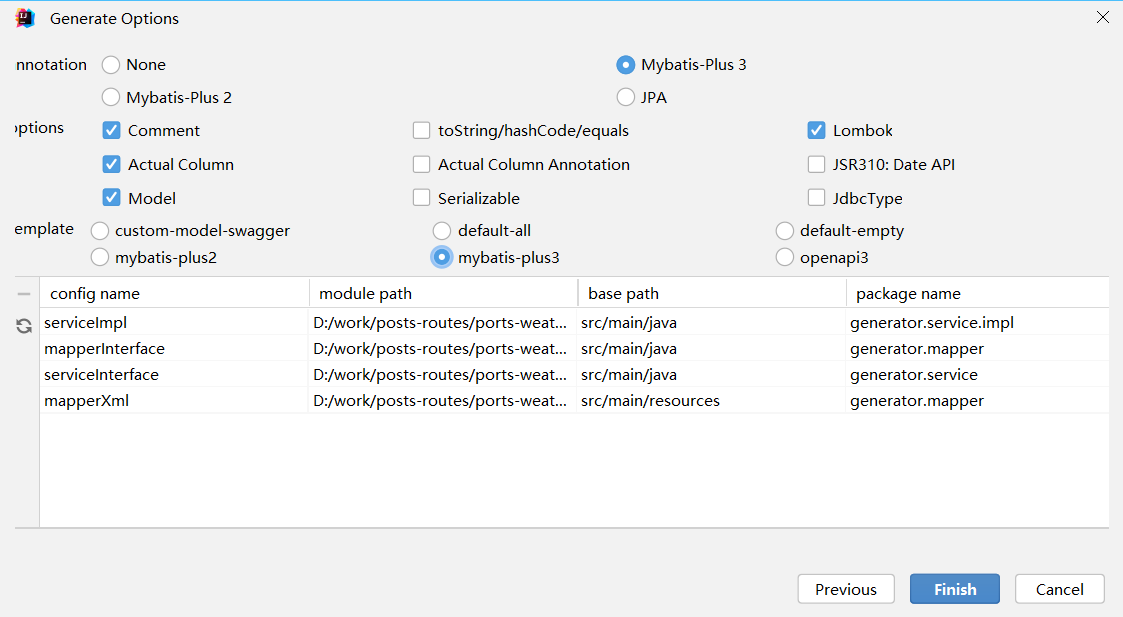Screen dimensions: 1123x617
Task: Close the Generate Options dialog
Action: pos(1102,17)
